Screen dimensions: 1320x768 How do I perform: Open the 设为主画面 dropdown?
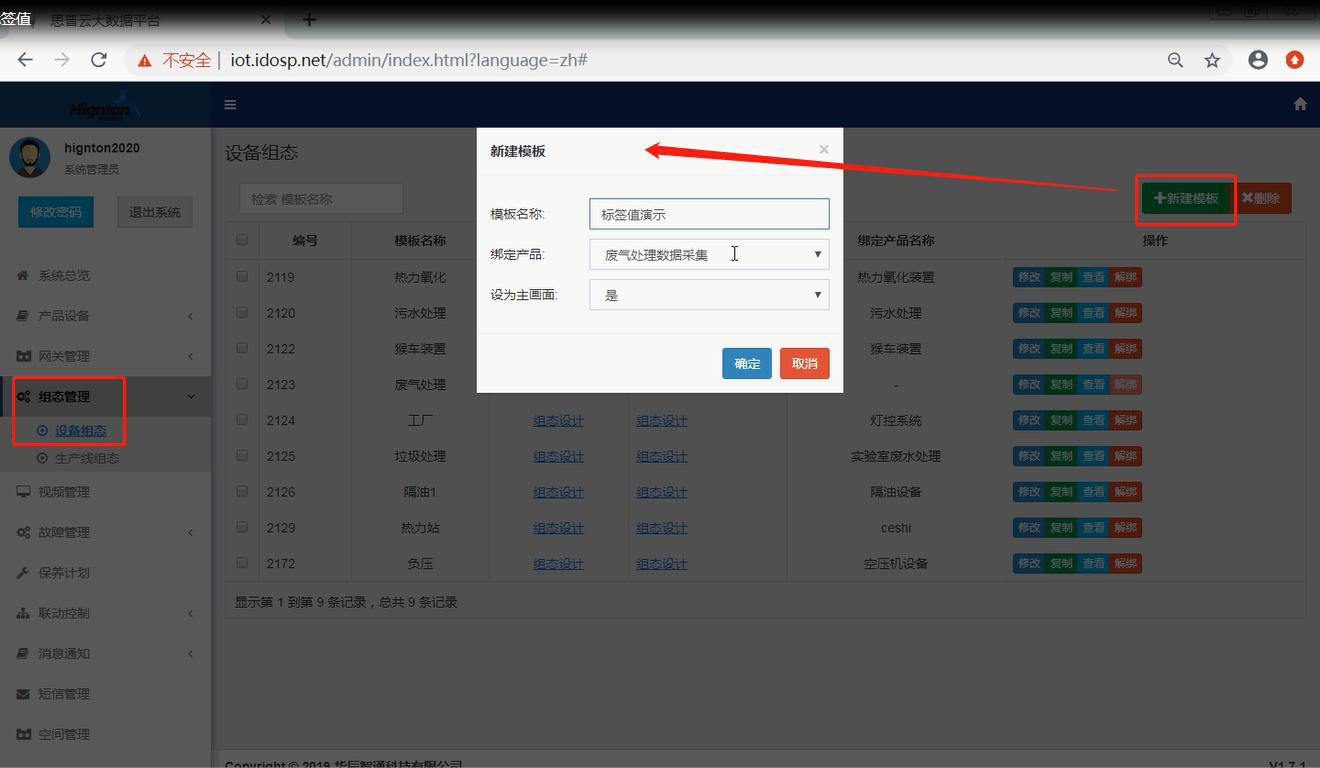[x=709, y=294]
